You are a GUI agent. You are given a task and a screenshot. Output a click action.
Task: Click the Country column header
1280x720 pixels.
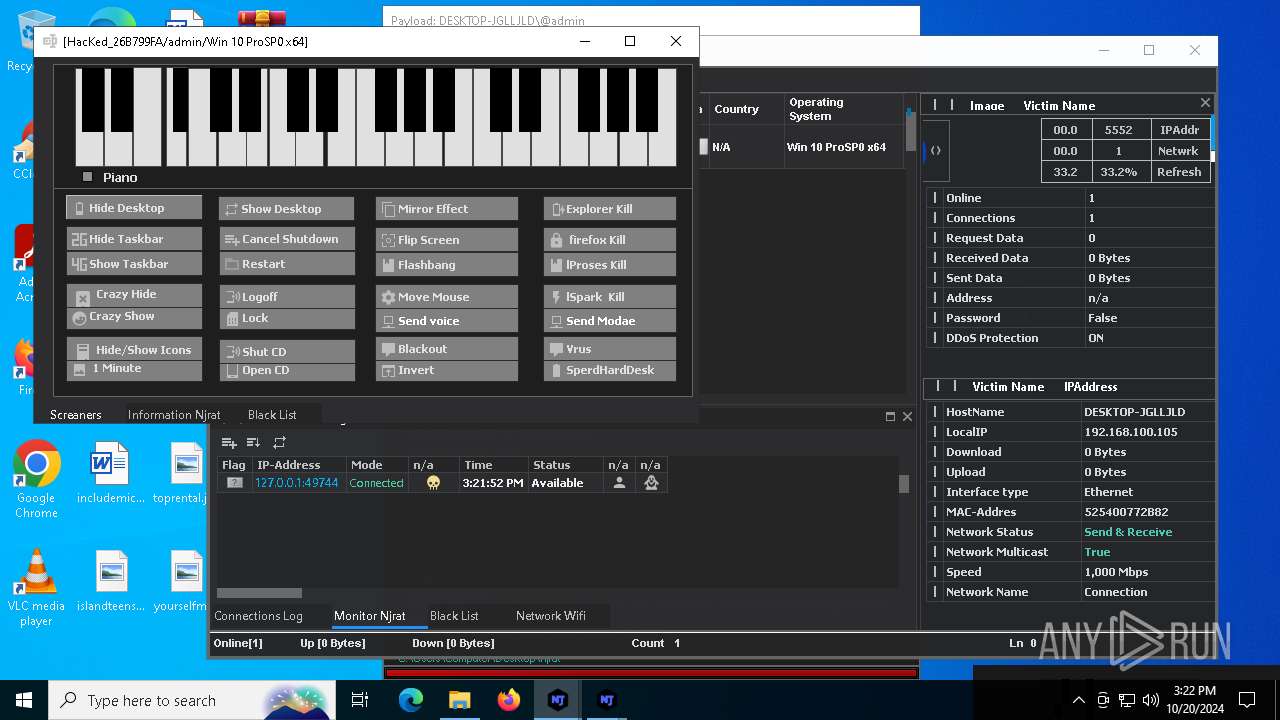point(745,109)
